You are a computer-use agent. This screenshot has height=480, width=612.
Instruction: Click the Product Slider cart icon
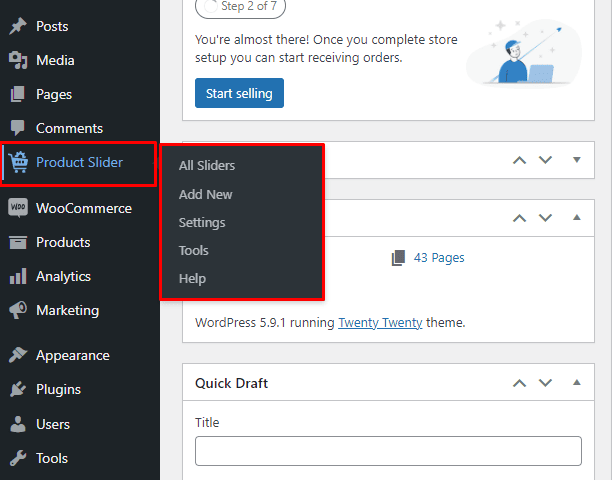click(18, 163)
